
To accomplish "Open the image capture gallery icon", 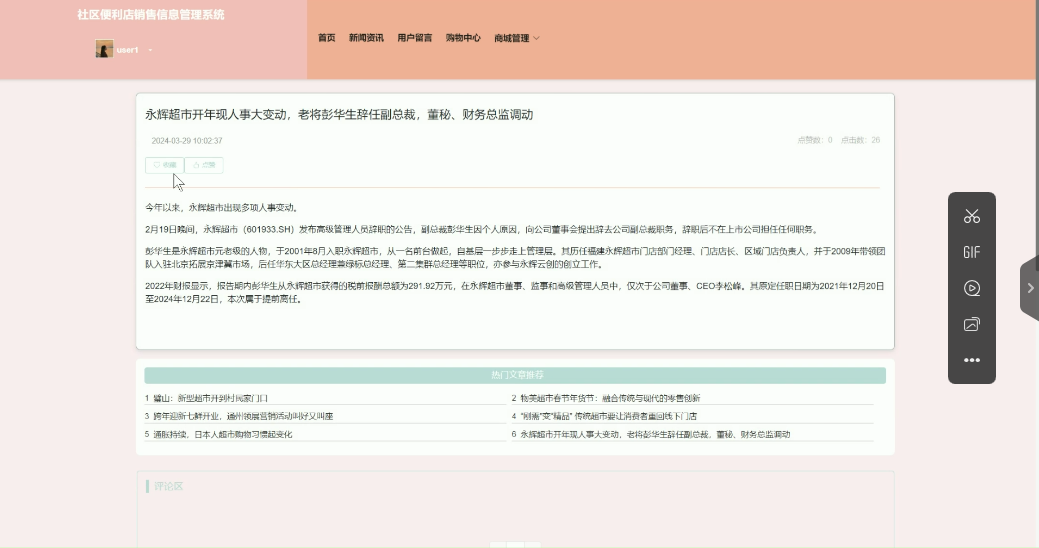I will tap(971, 324).
